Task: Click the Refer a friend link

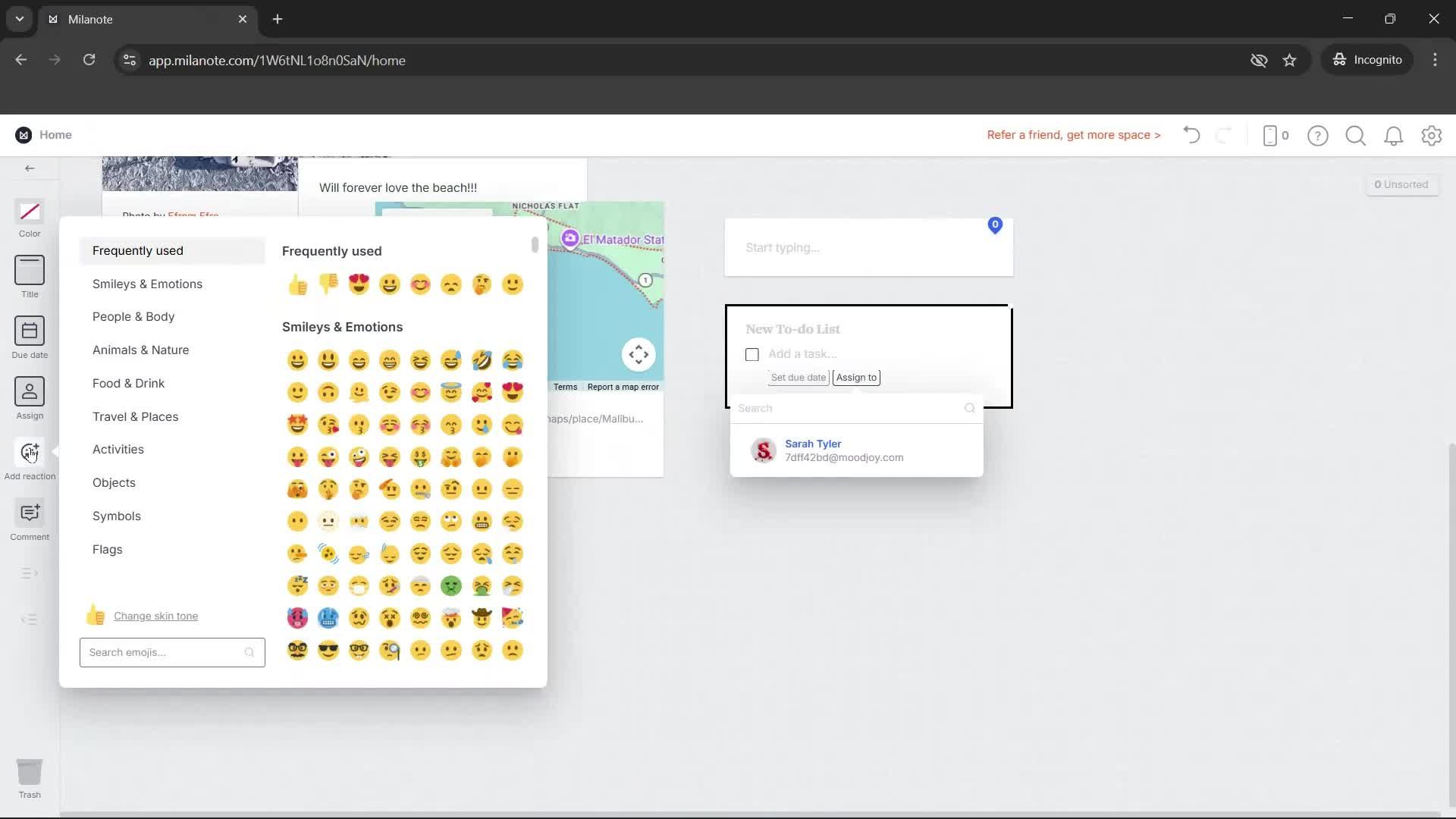Action: tap(1073, 135)
